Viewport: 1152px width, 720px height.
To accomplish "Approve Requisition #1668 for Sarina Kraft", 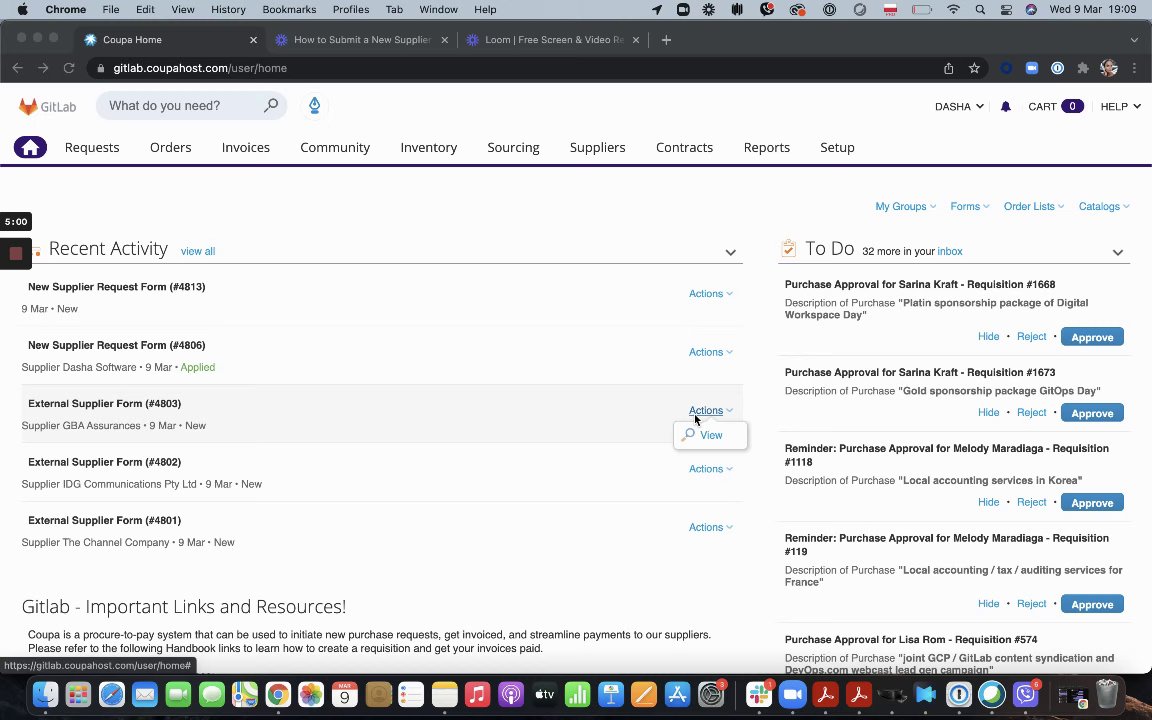I will click(1092, 337).
